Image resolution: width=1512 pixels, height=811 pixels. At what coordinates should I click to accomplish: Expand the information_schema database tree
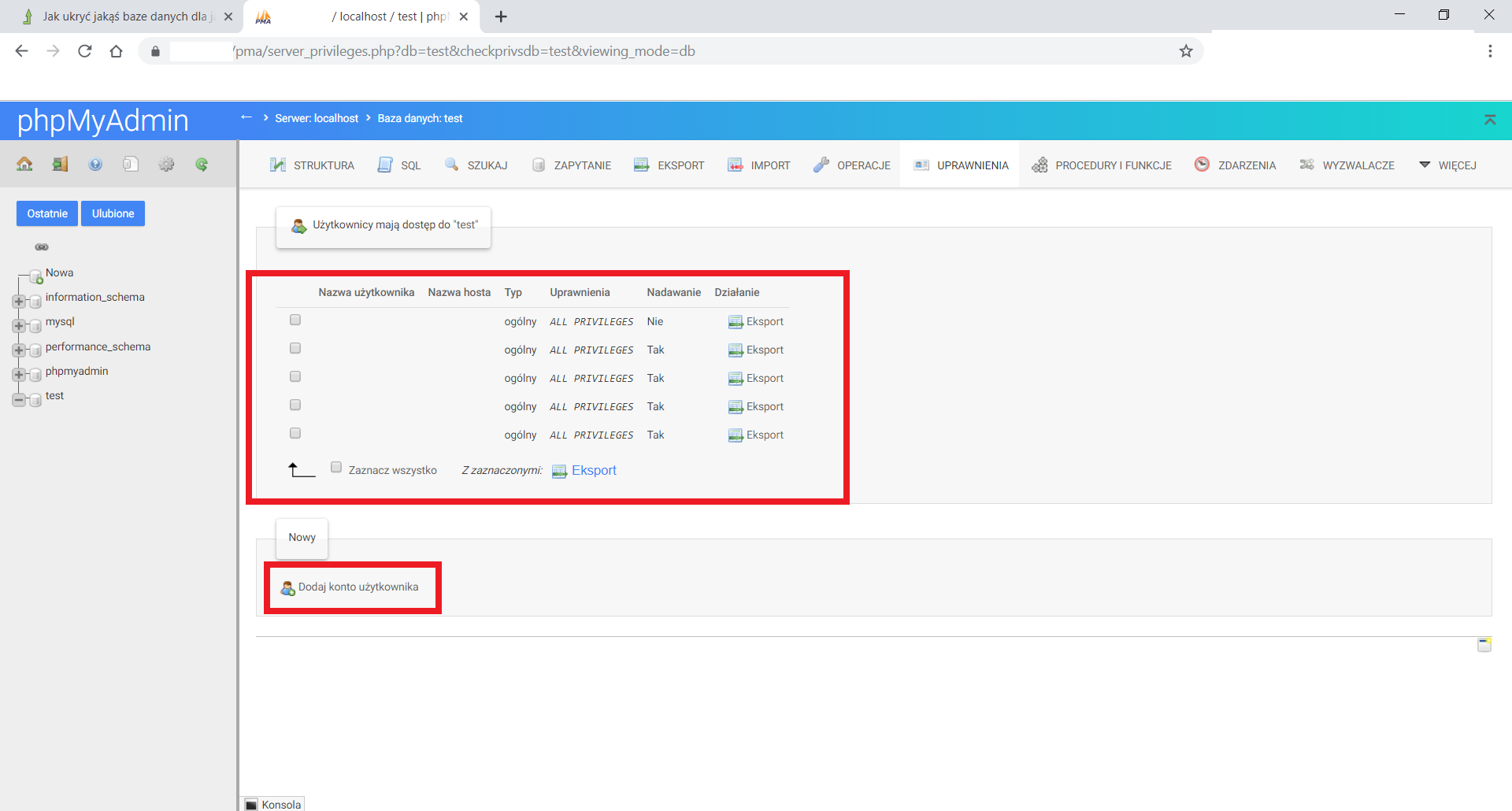(19, 302)
